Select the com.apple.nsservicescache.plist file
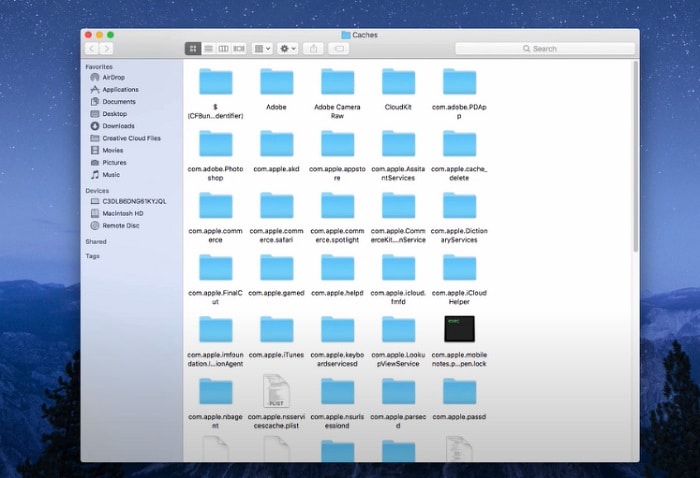Viewport: 700px width, 478px height. 276,391
